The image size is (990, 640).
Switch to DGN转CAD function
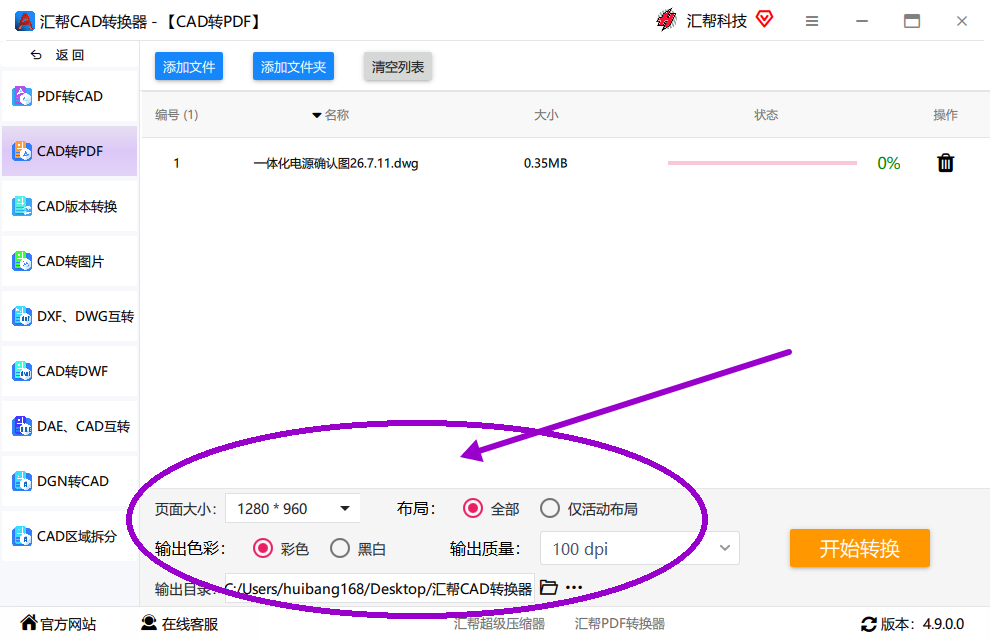click(x=70, y=481)
